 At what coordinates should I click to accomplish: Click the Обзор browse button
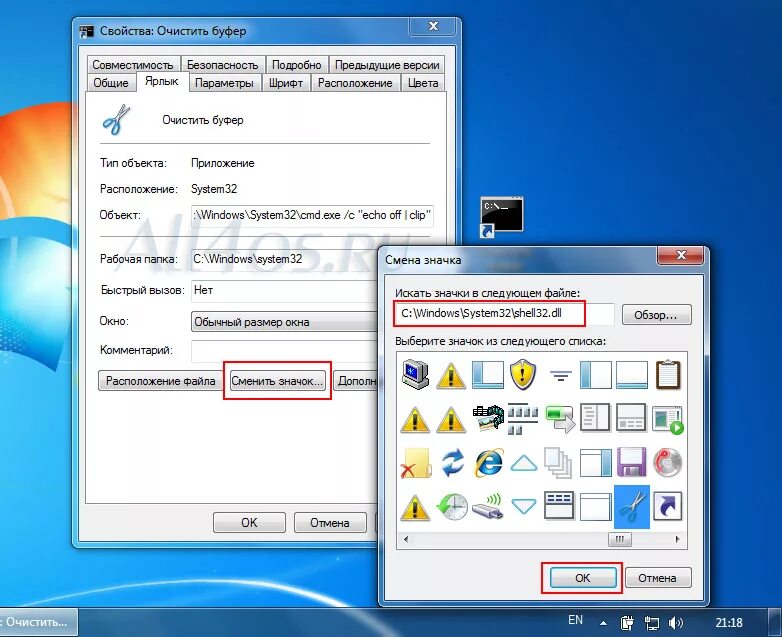[x=656, y=315]
